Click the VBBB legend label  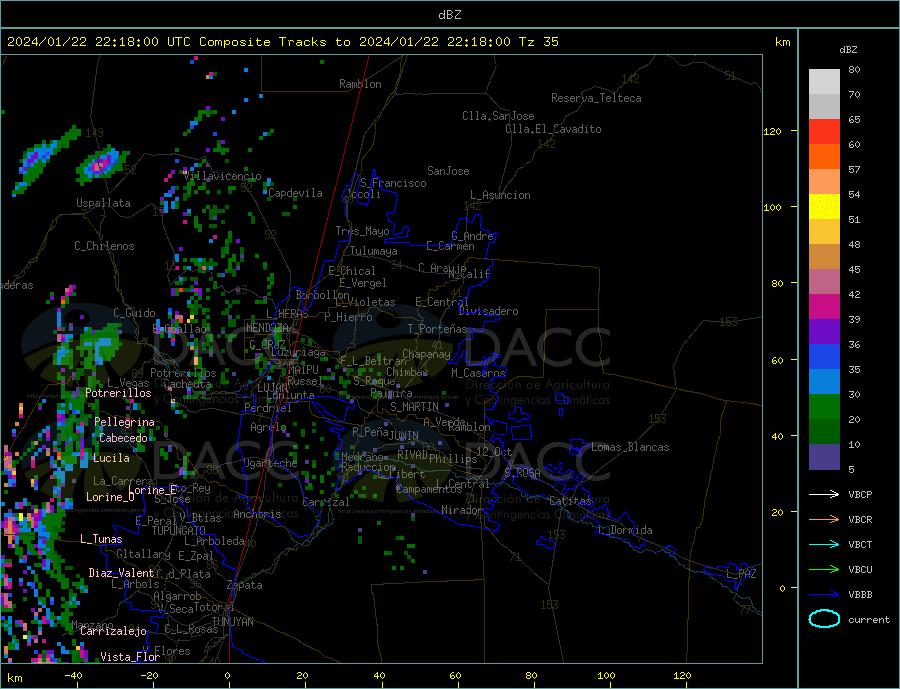pos(860,594)
